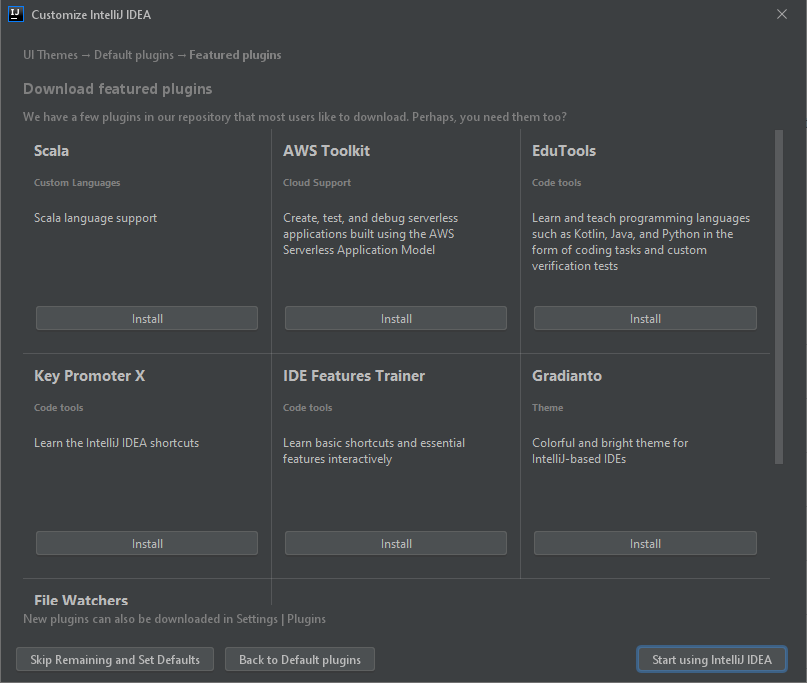Click the Featured plugins breadcrumb step
Screen dimensions: 807x683
click(235, 55)
